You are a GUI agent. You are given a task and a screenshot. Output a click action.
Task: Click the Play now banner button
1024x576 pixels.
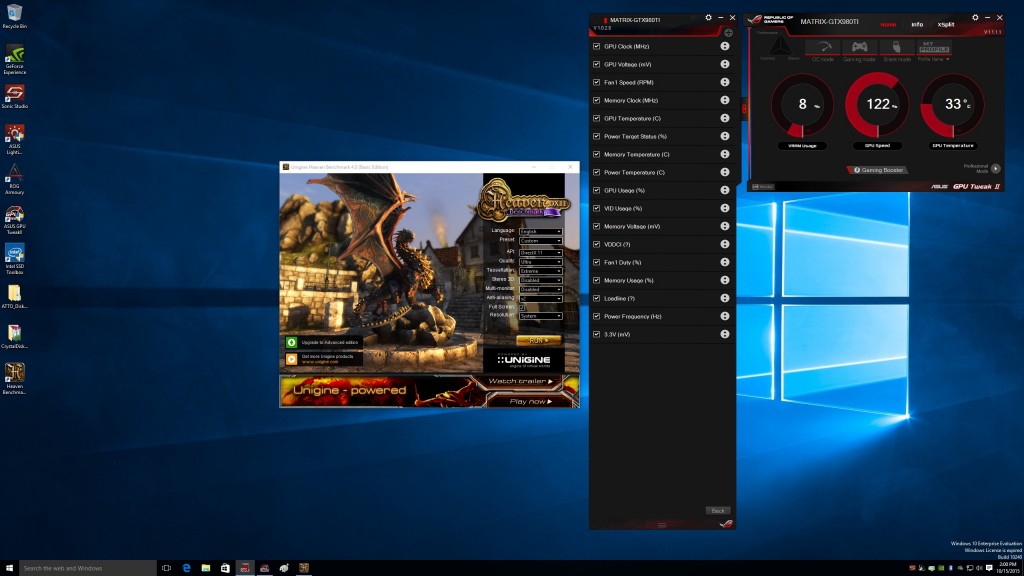[x=530, y=401]
